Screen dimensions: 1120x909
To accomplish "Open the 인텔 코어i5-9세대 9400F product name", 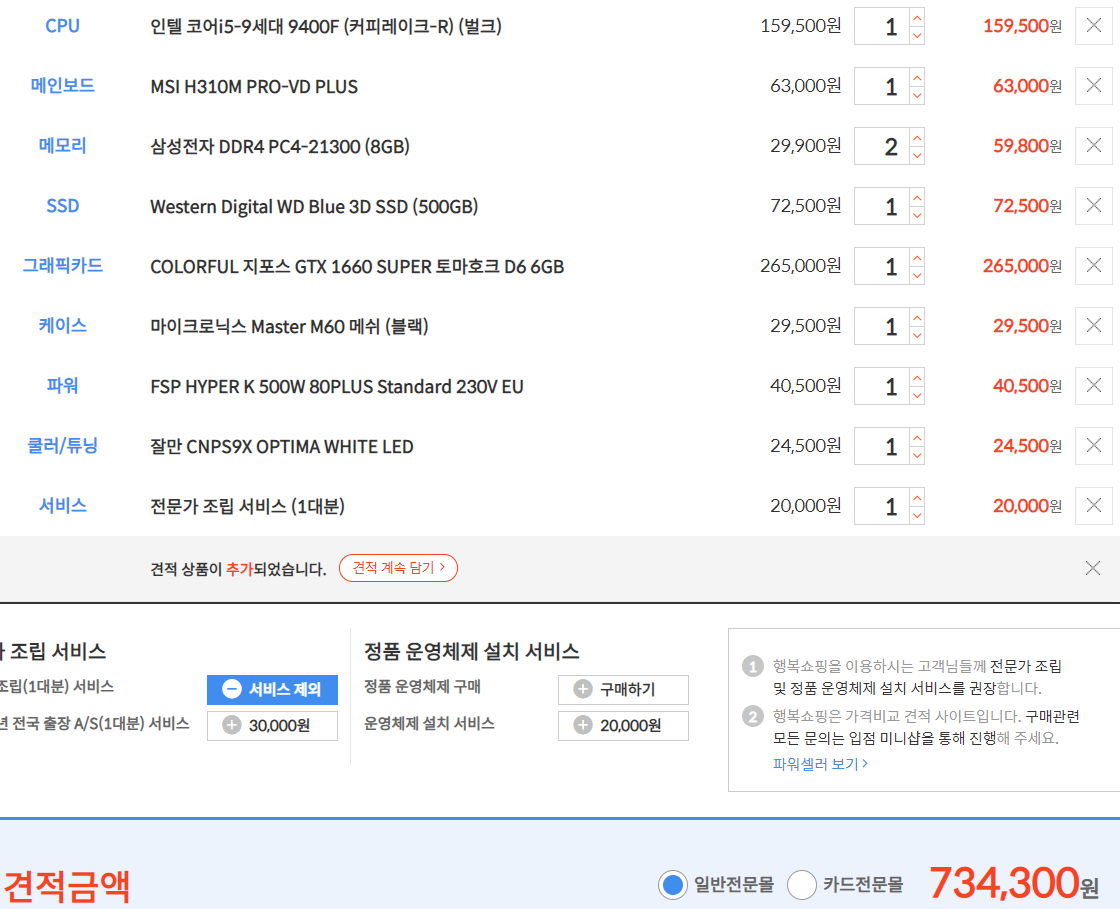I will 326,26.
